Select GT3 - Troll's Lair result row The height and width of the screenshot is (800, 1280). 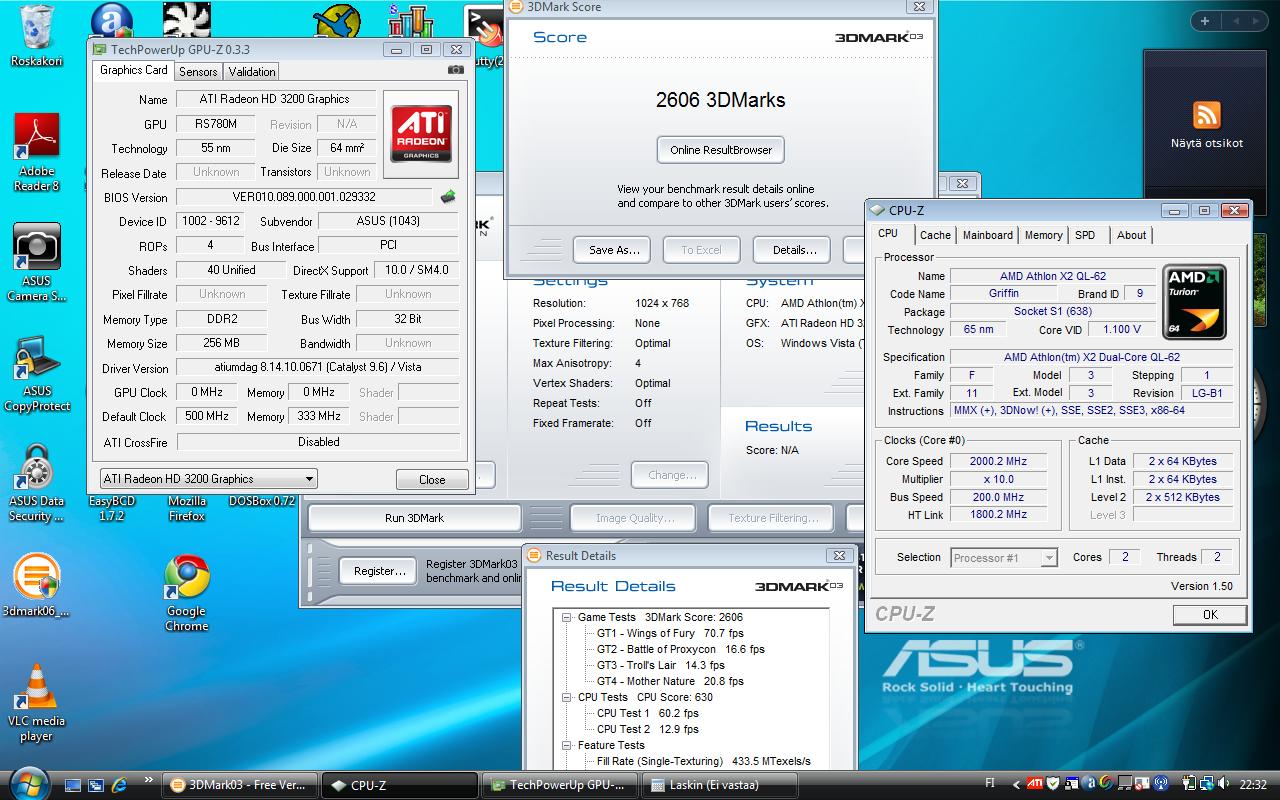click(x=660, y=665)
